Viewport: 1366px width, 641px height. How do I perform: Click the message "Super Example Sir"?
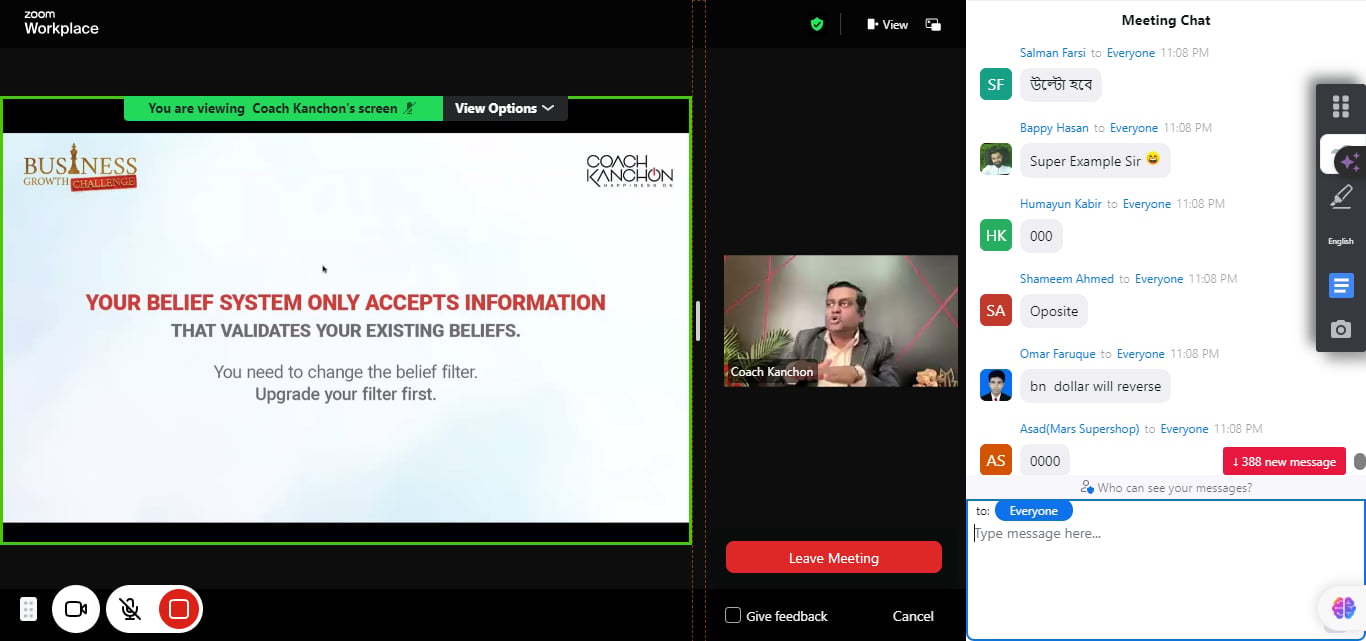[x=1095, y=160]
